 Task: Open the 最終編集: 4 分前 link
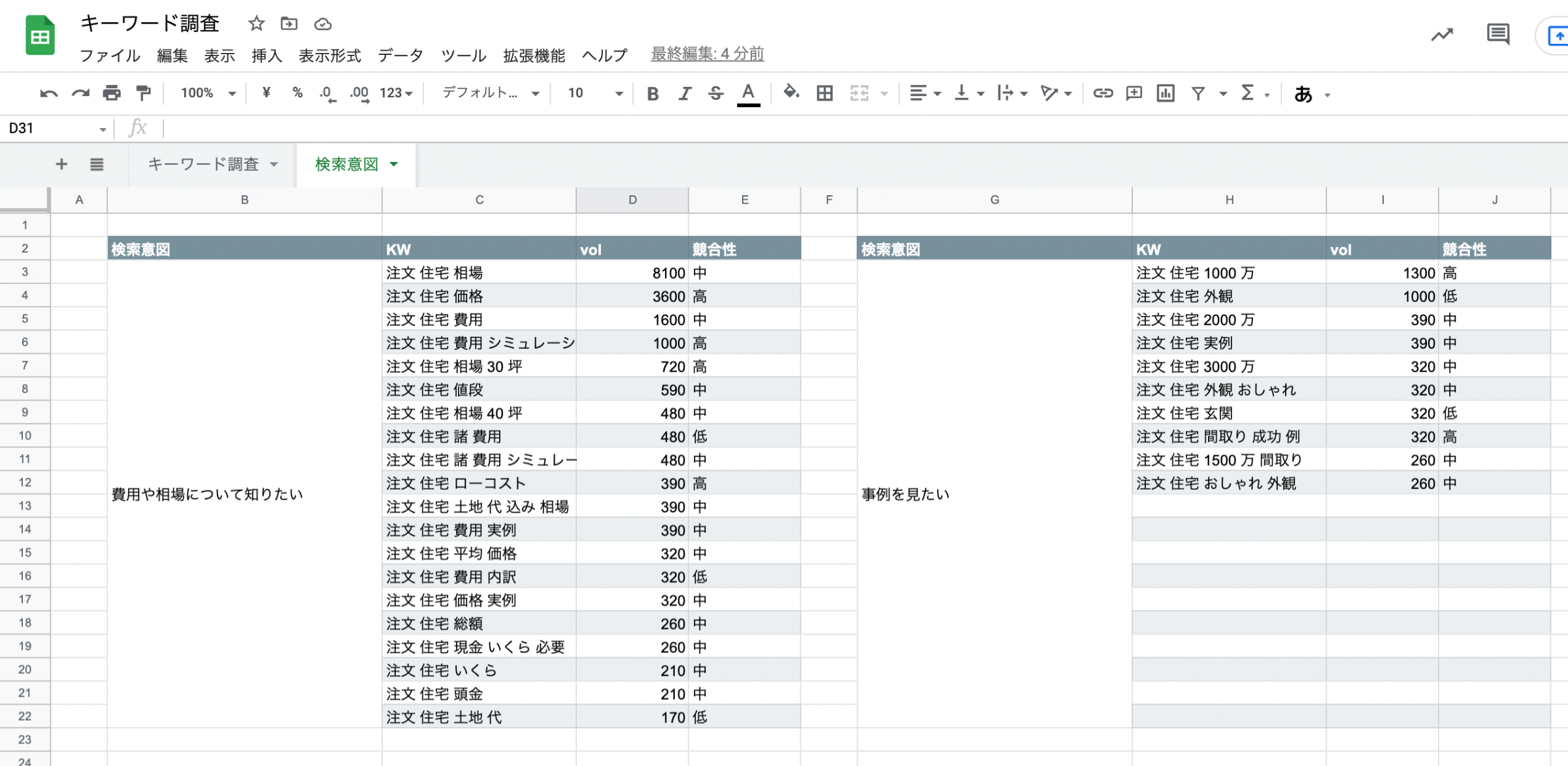[707, 54]
